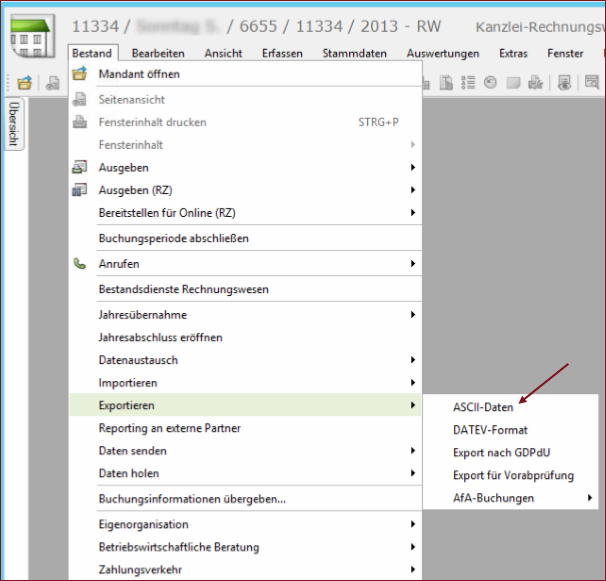Select DATEV-Format export option
This screenshot has width=606, height=581.
(x=490, y=430)
